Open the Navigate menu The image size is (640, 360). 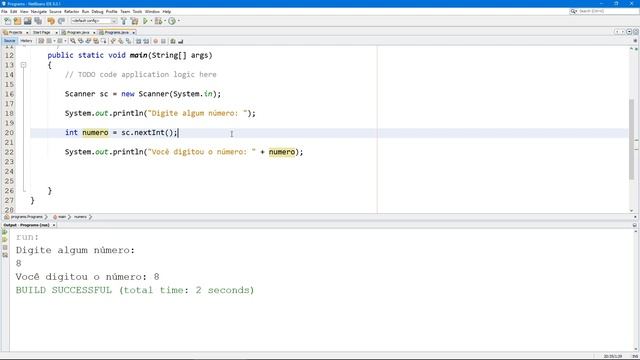click(x=39, y=11)
